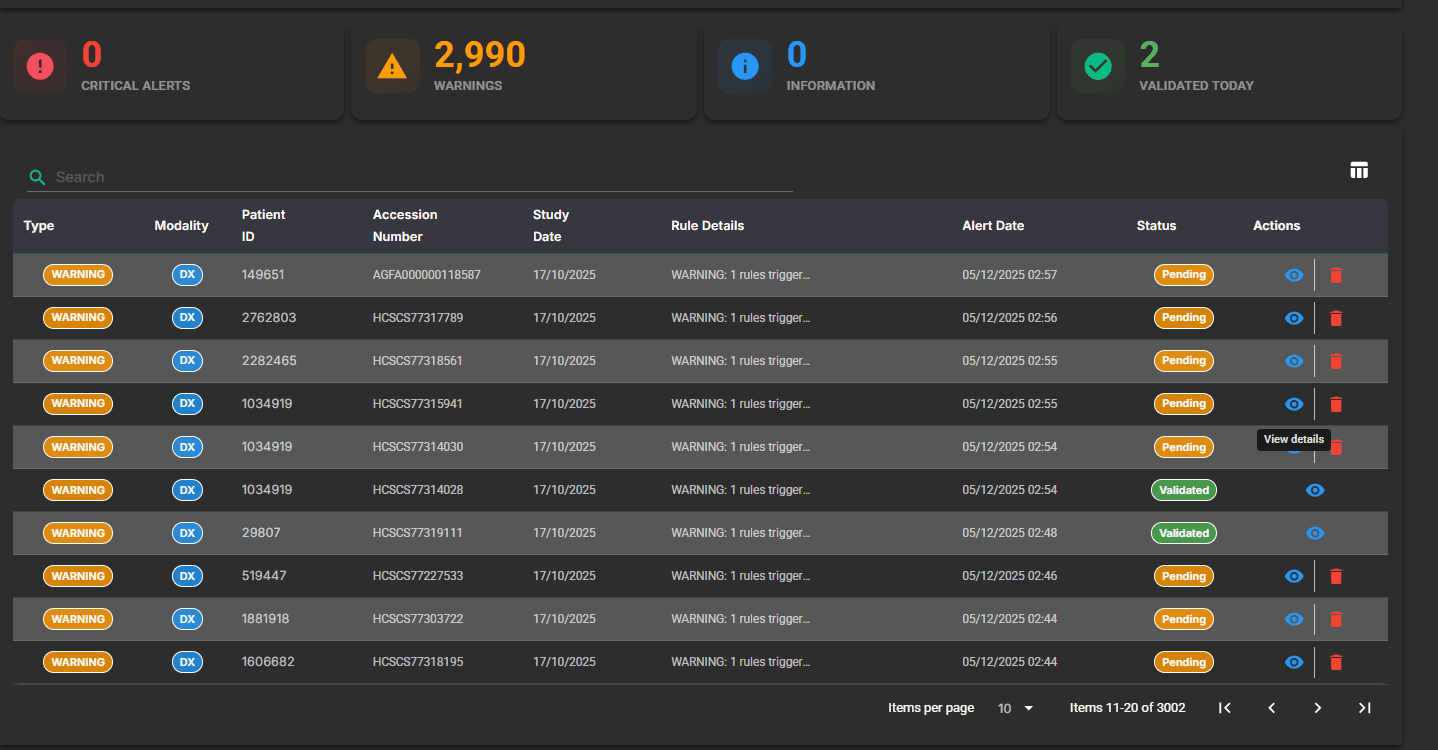View details for accession AGFA000000118587

pos(1294,275)
